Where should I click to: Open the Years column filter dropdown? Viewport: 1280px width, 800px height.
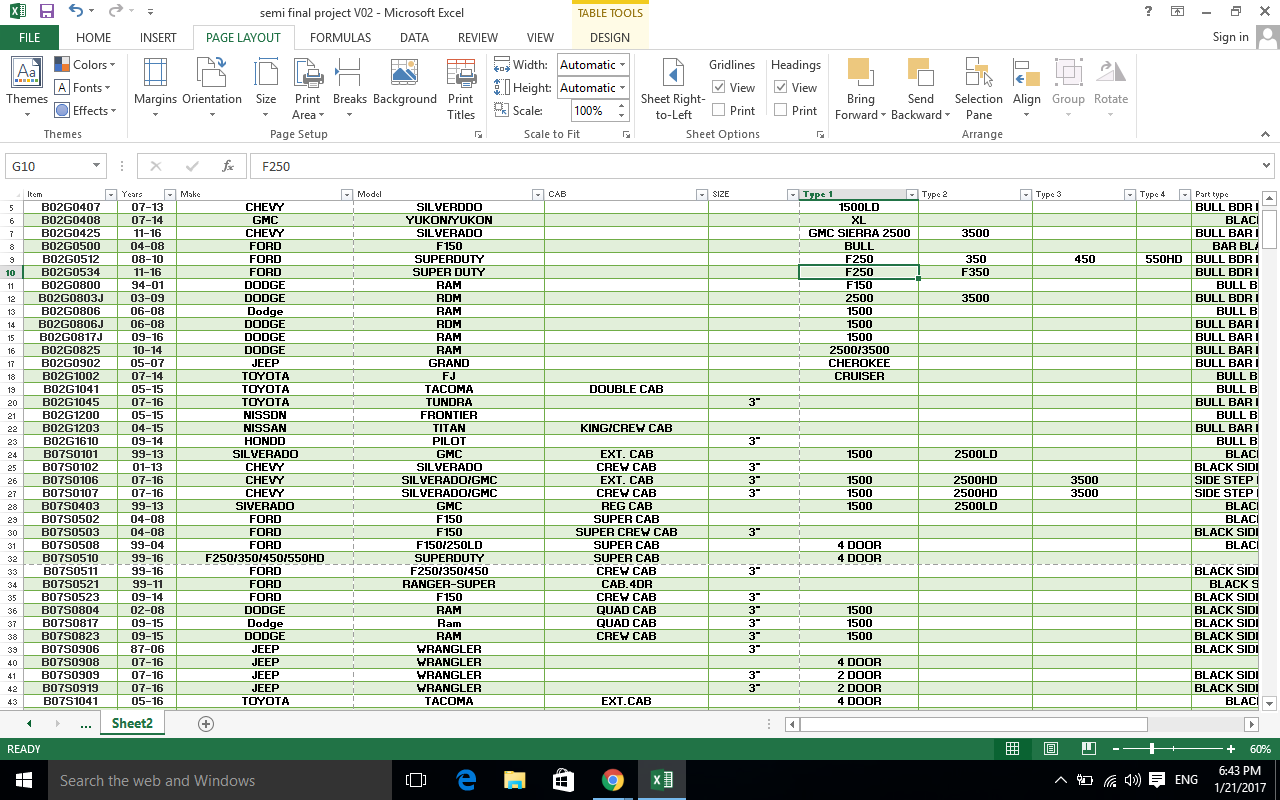coord(170,194)
